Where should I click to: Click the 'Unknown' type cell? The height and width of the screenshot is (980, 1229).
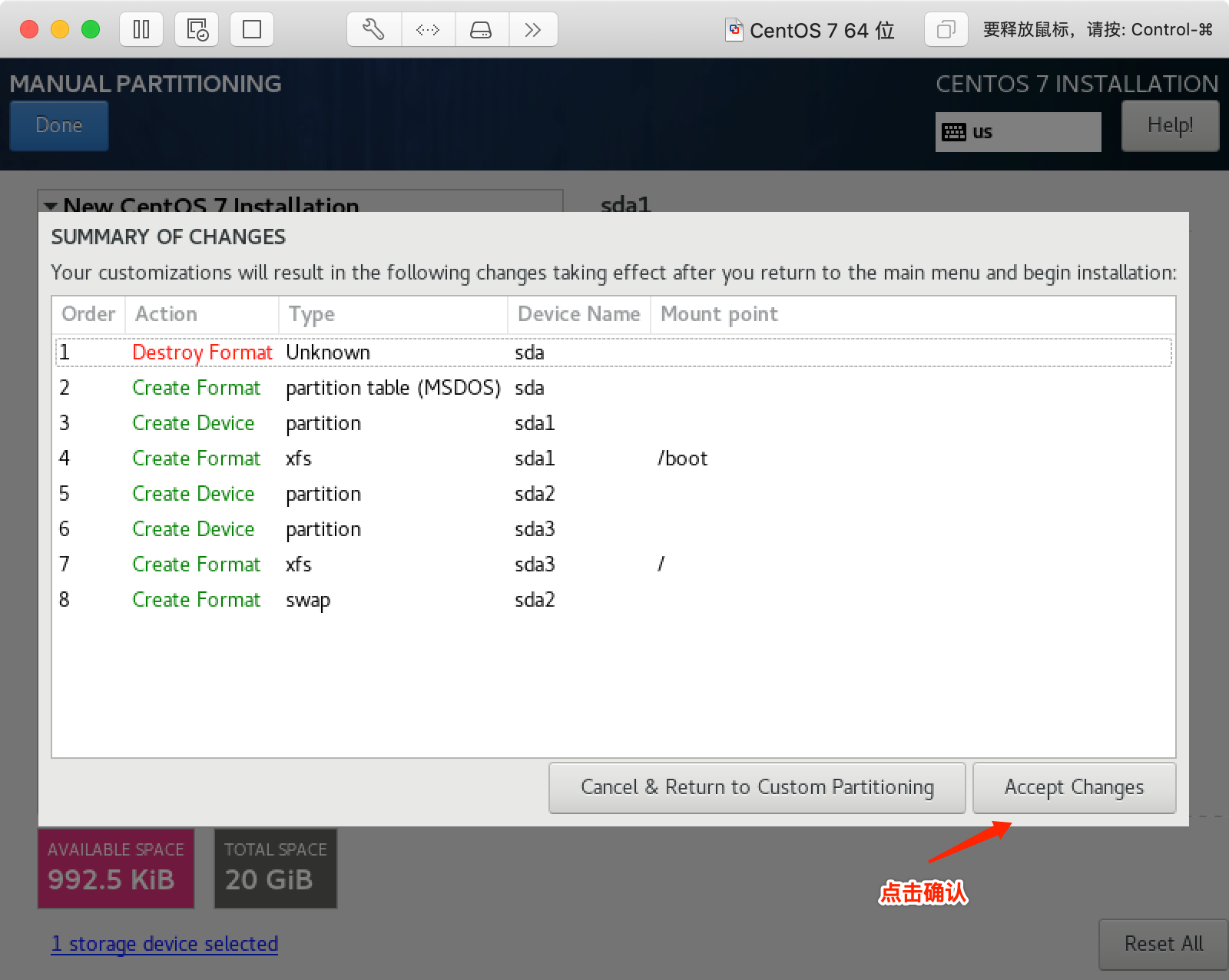(328, 353)
